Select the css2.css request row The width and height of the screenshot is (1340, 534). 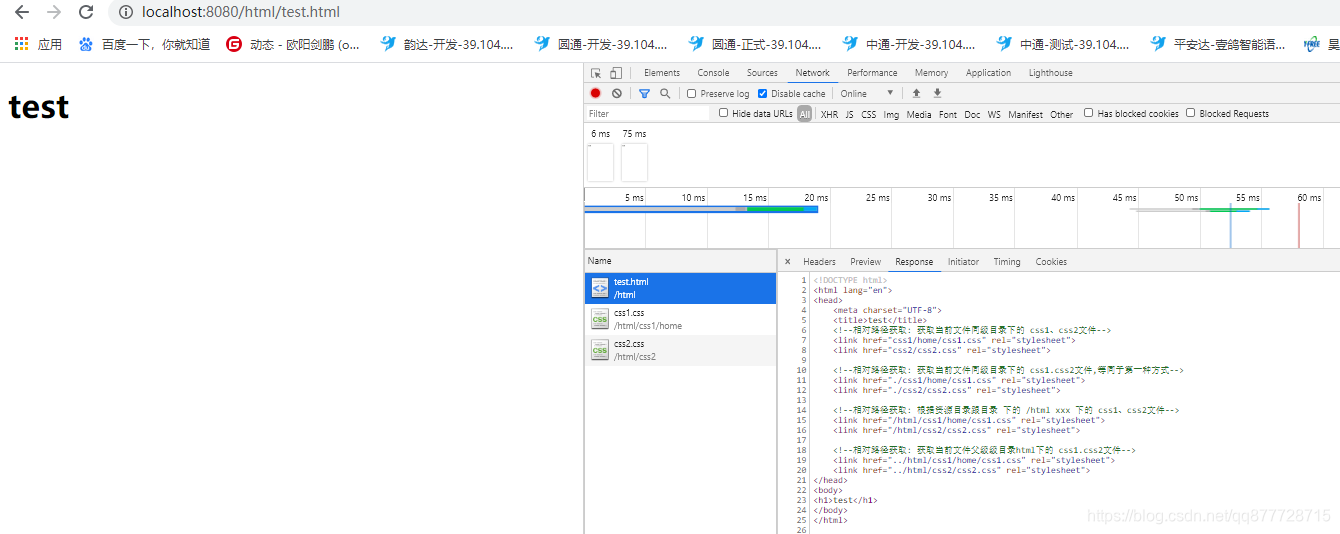(681, 350)
